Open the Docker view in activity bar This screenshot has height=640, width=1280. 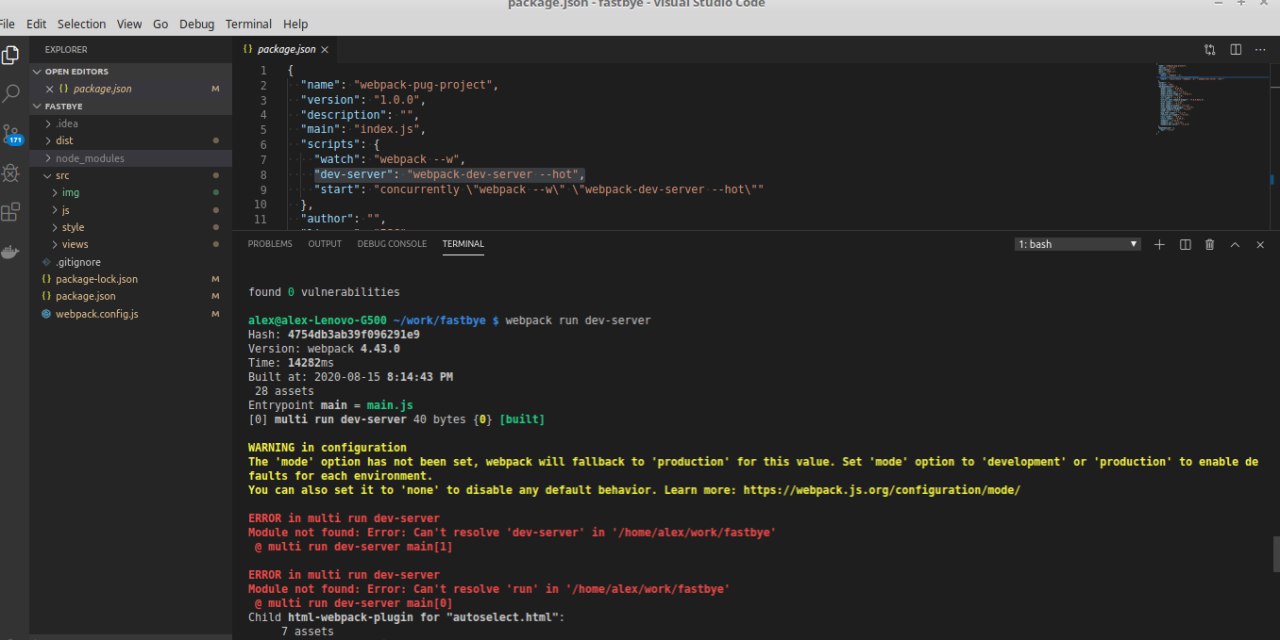[x=11, y=251]
